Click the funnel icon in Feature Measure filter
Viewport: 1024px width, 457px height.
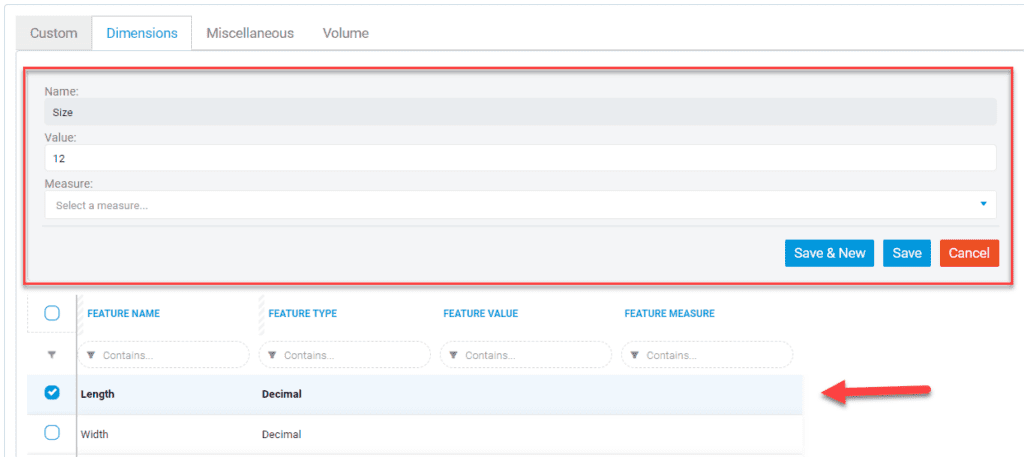pyautogui.click(x=635, y=355)
